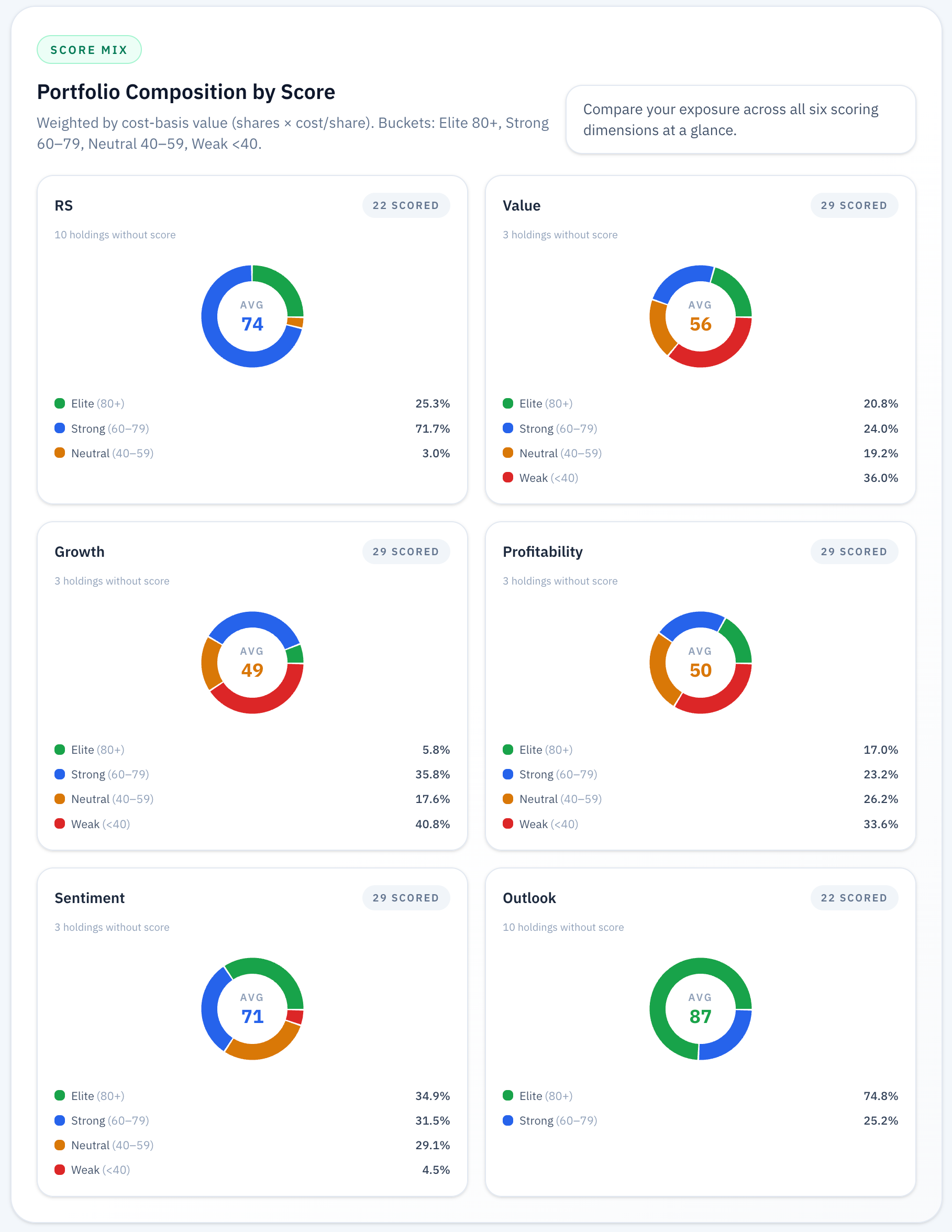
Task: Click blue Strong swatch in RS legend
Action: coord(60,428)
